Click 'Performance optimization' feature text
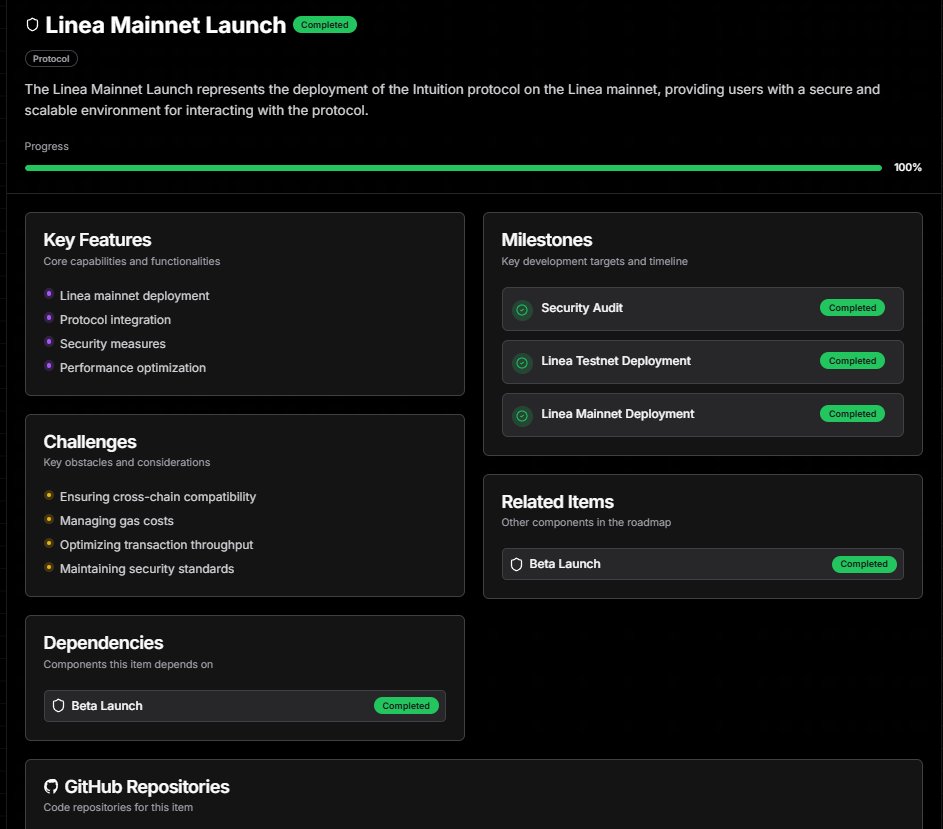This screenshot has width=943, height=829. click(133, 368)
